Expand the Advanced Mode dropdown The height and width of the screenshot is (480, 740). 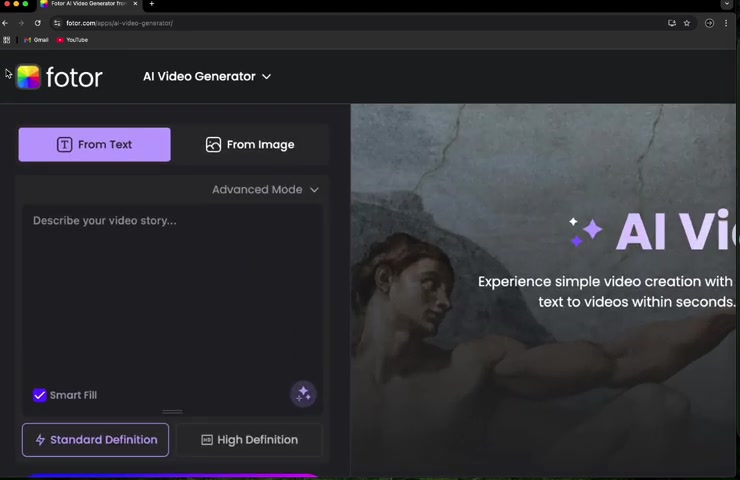265,189
